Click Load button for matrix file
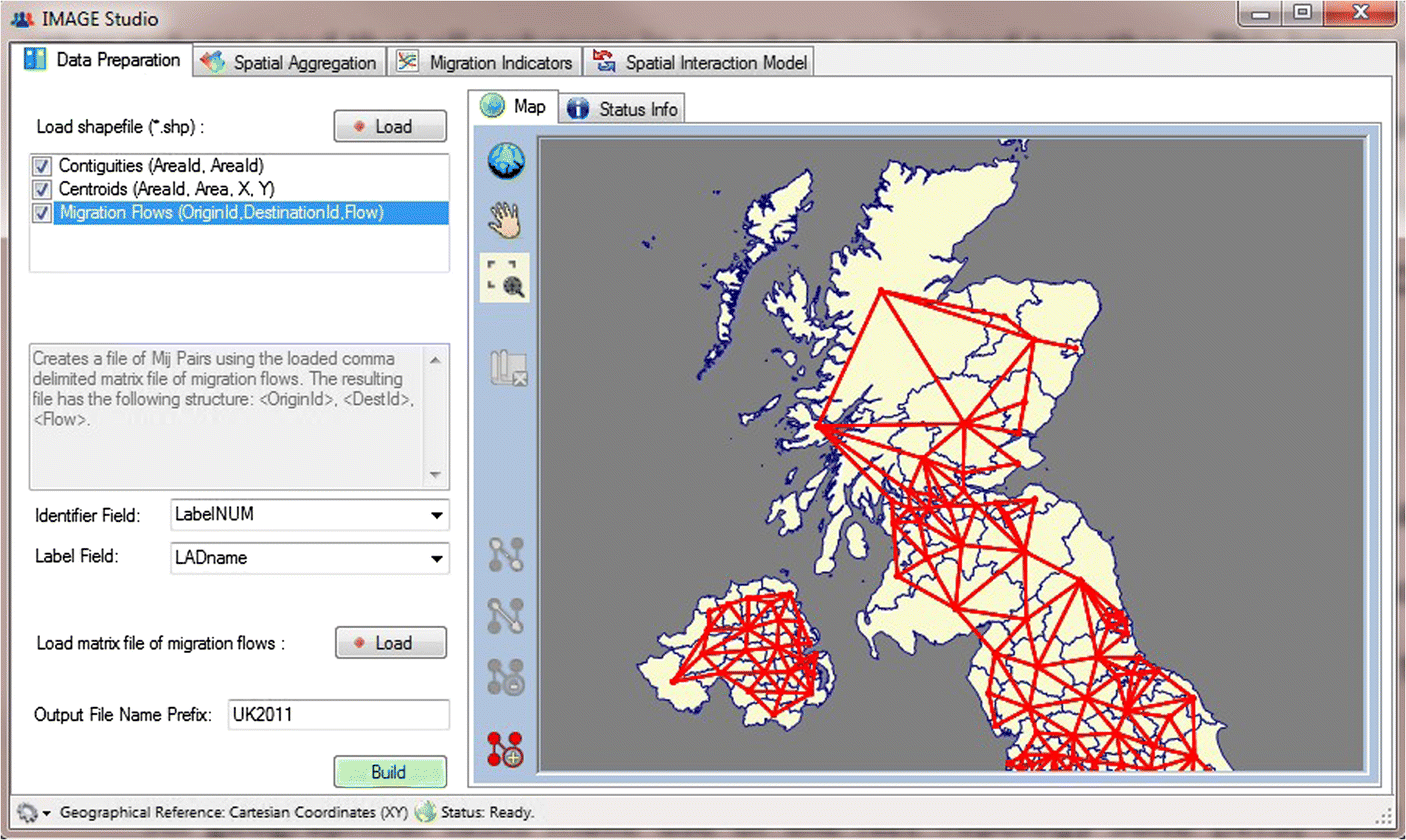This screenshot has height=840, width=1406. (x=391, y=643)
